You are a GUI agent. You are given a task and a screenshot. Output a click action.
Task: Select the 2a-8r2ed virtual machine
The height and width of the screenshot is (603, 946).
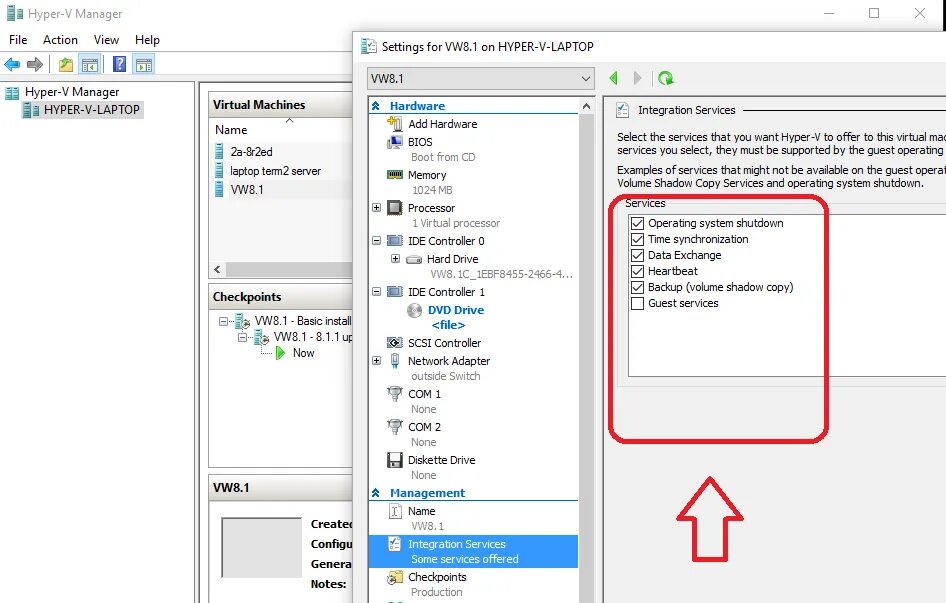tap(252, 152)
